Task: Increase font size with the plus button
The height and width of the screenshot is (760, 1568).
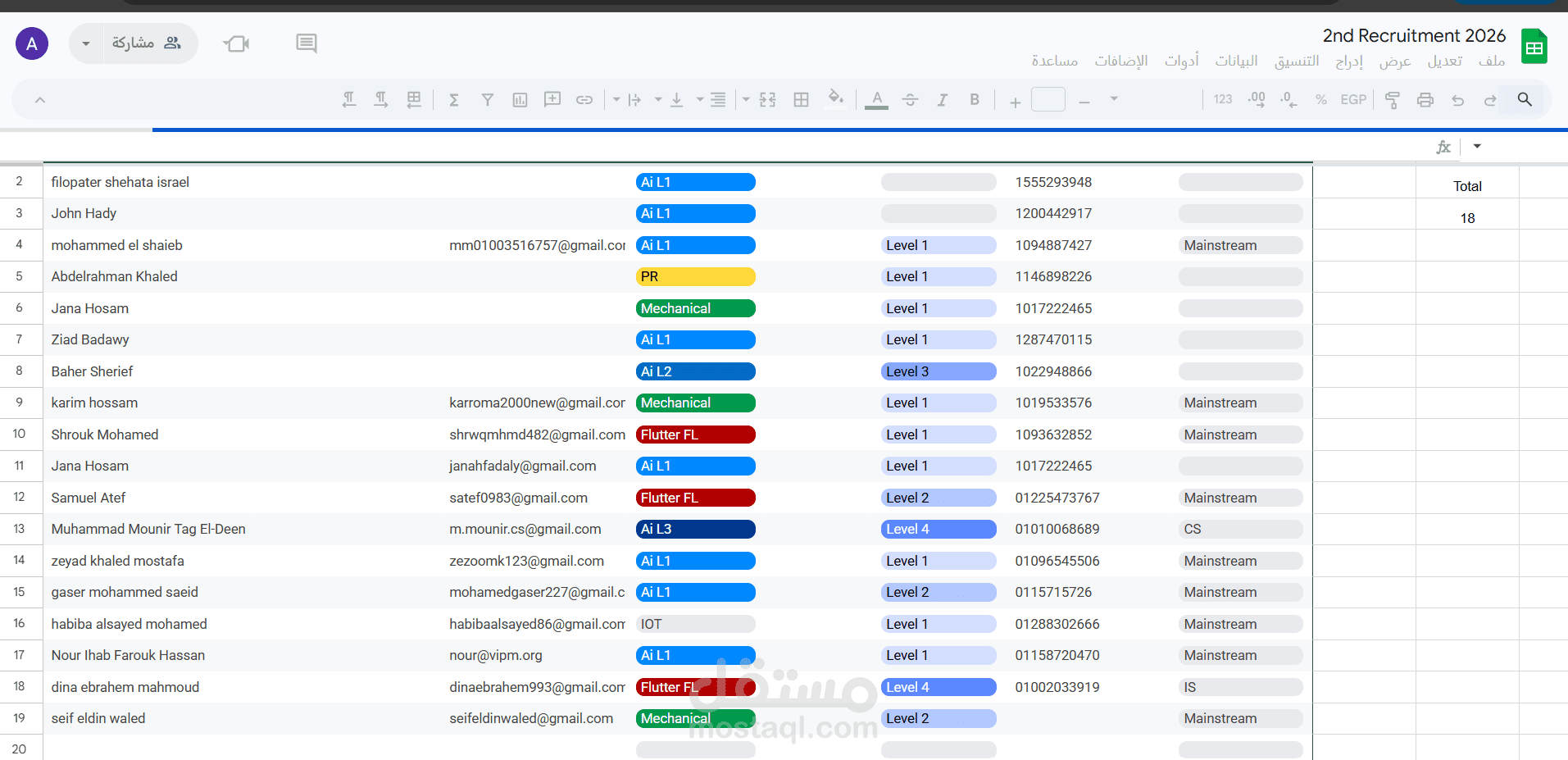Action: (1015, 101)
